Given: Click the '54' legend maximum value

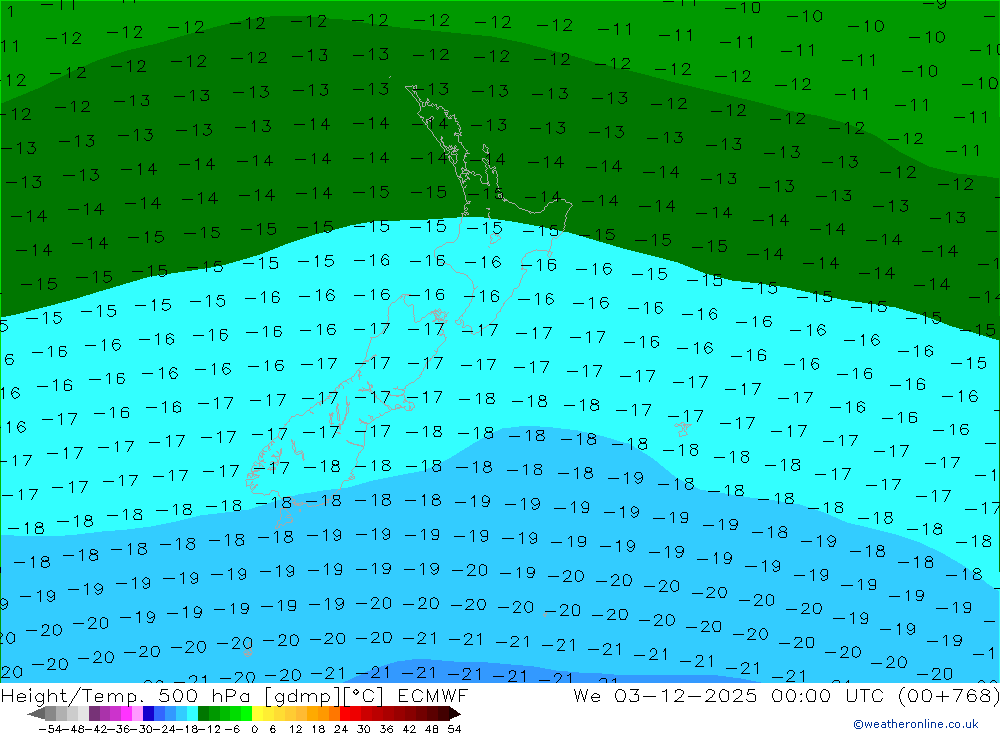Looking at the screenshot, I should coord(455,729).
